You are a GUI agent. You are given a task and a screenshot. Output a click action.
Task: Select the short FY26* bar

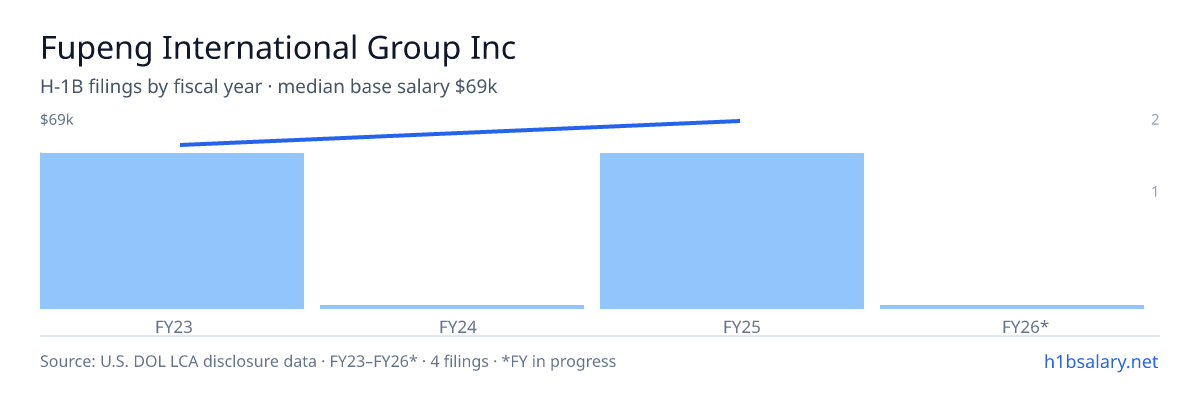(1012, 307)
